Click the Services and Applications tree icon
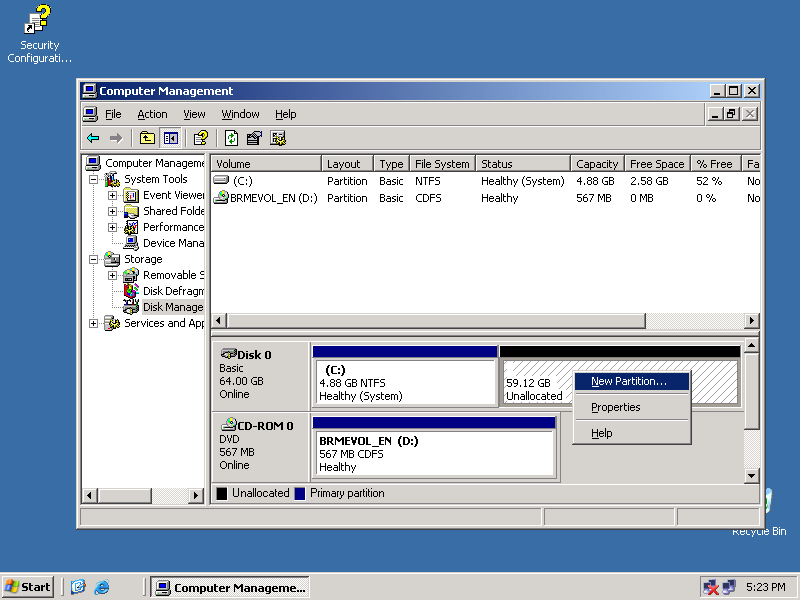This screenshot has width=800, height=600. coord(112,323)
